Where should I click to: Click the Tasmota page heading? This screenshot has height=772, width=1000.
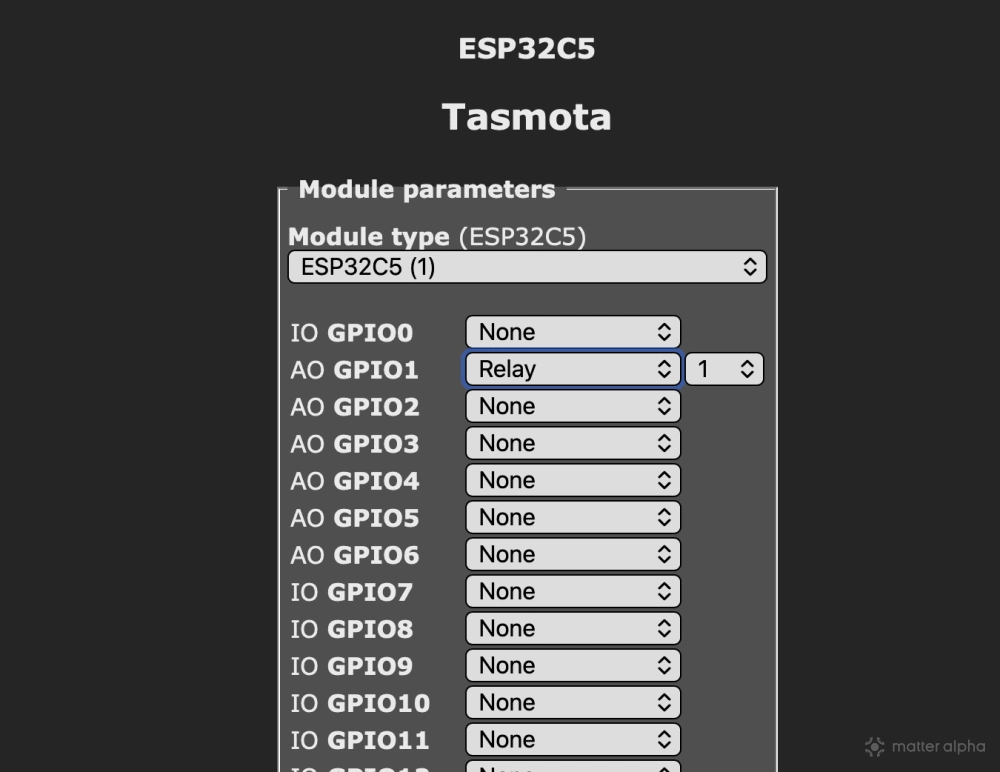pos(527,117)
